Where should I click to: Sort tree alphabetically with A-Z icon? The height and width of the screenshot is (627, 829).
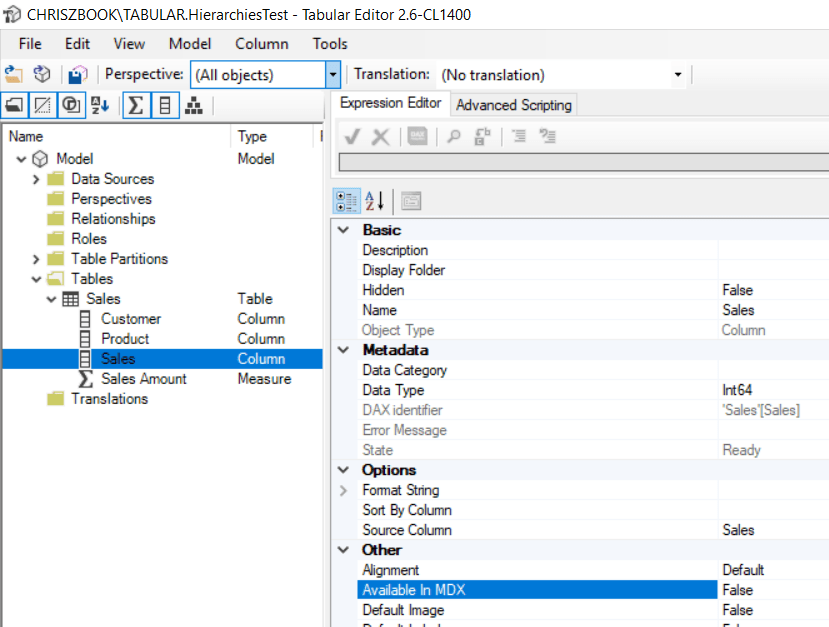click(100, 105)
